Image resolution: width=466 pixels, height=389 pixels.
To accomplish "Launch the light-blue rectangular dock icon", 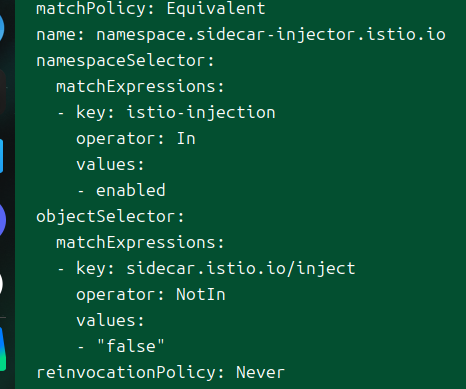I will click(x=1, y=156).
